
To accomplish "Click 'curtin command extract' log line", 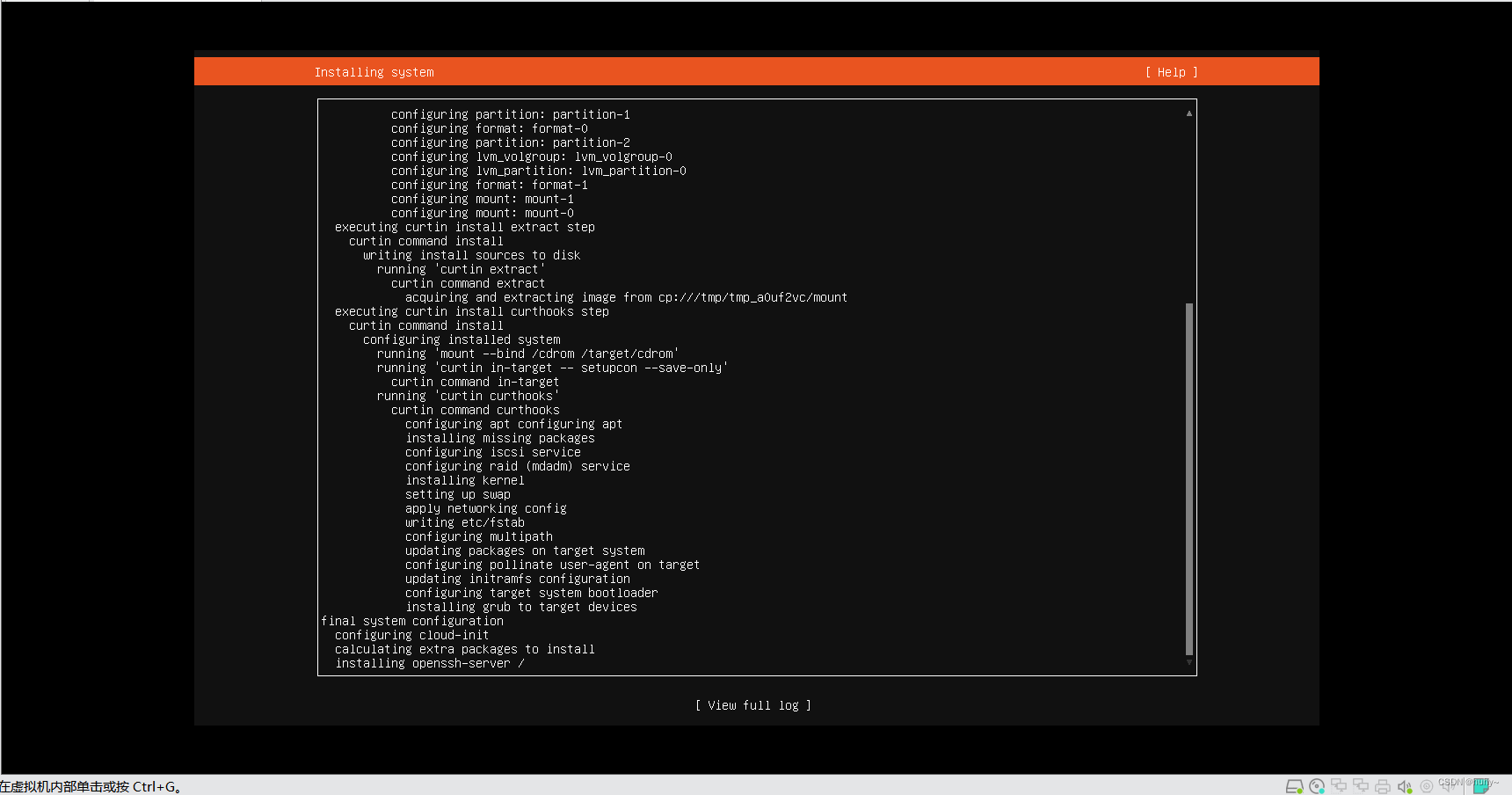I will (468, 283).
